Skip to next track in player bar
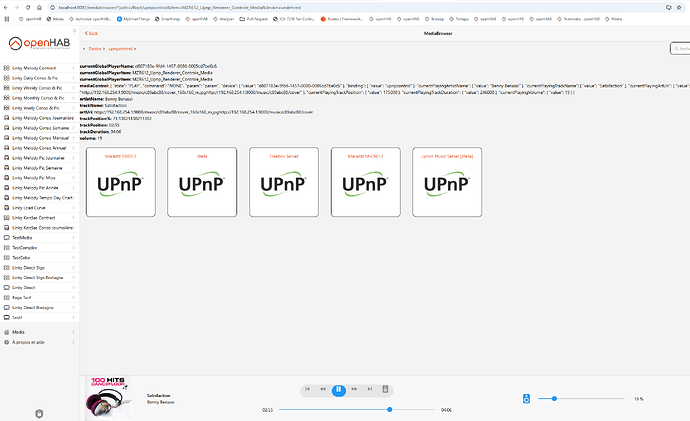The width and height of the screenshot is (690, 421). 370,389
